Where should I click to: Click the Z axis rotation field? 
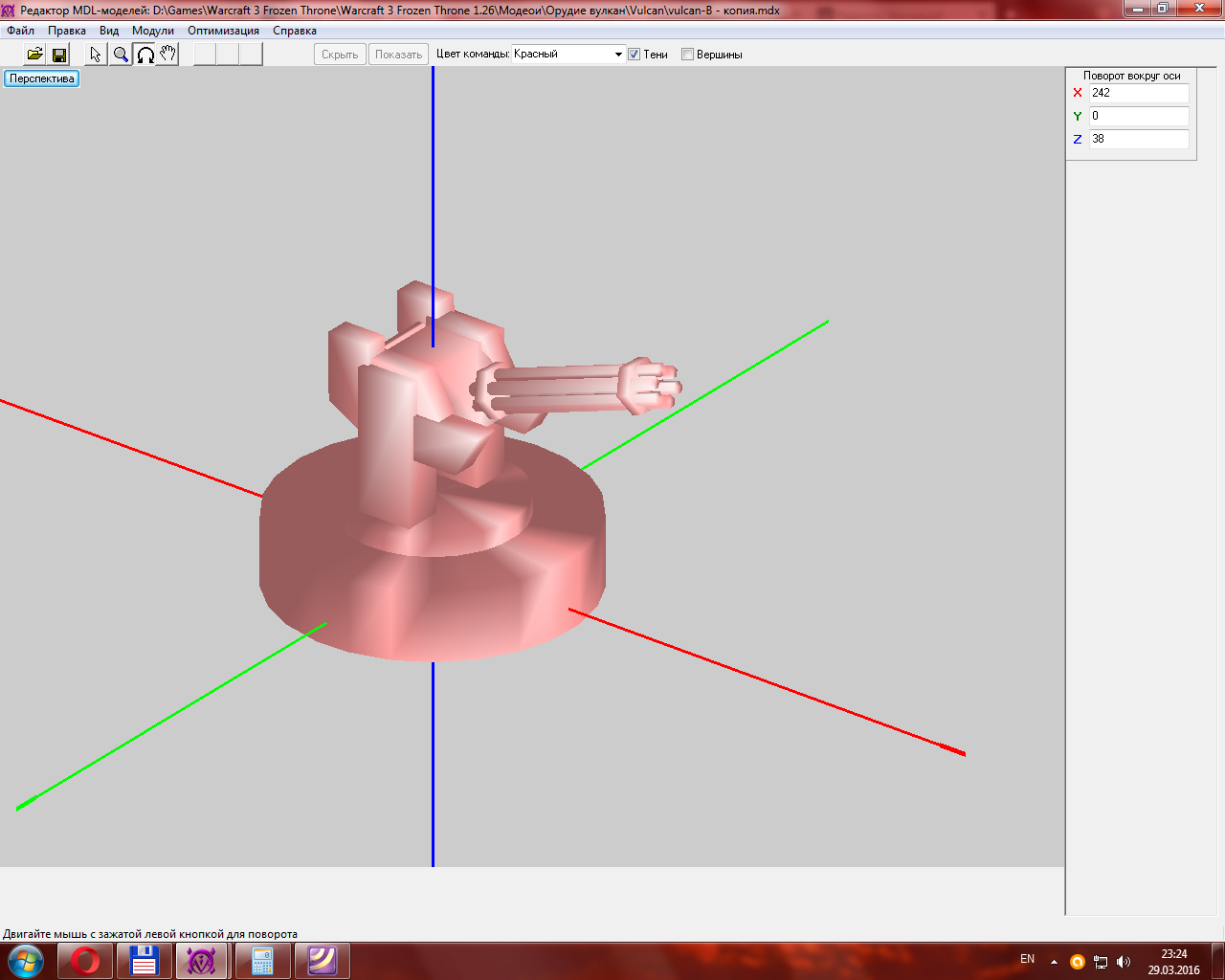[x=1139, y=139]
